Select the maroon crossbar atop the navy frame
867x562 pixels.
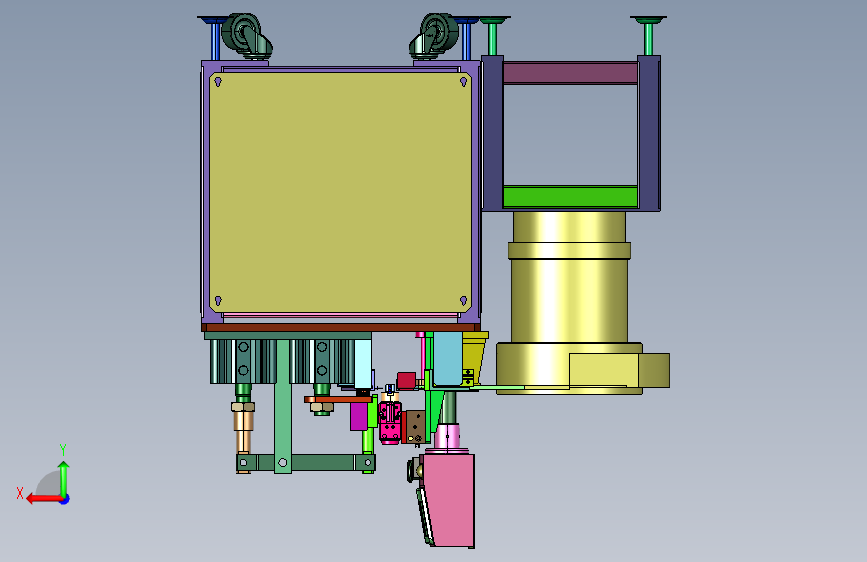[x=570, y=73]
